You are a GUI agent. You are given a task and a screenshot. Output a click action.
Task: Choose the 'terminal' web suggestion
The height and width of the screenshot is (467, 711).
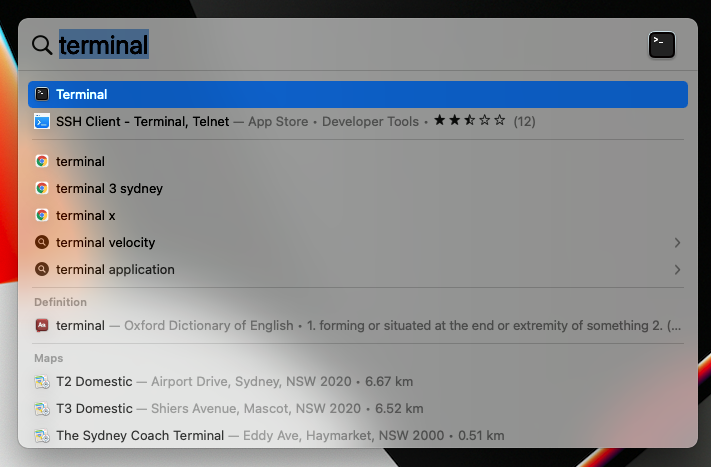click(358, 161)
